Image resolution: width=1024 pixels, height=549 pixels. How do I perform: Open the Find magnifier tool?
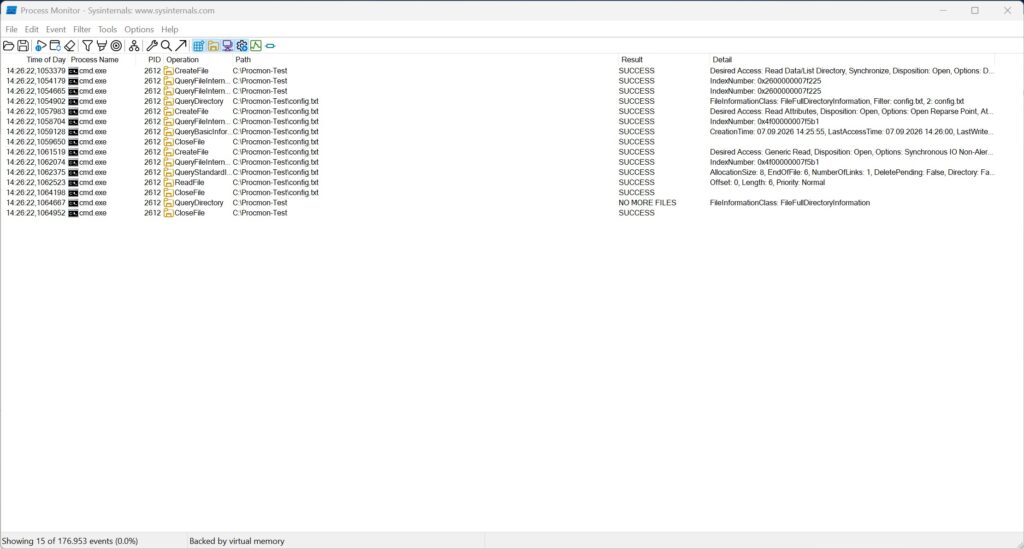pyautogui.click(x=166, y=46)
